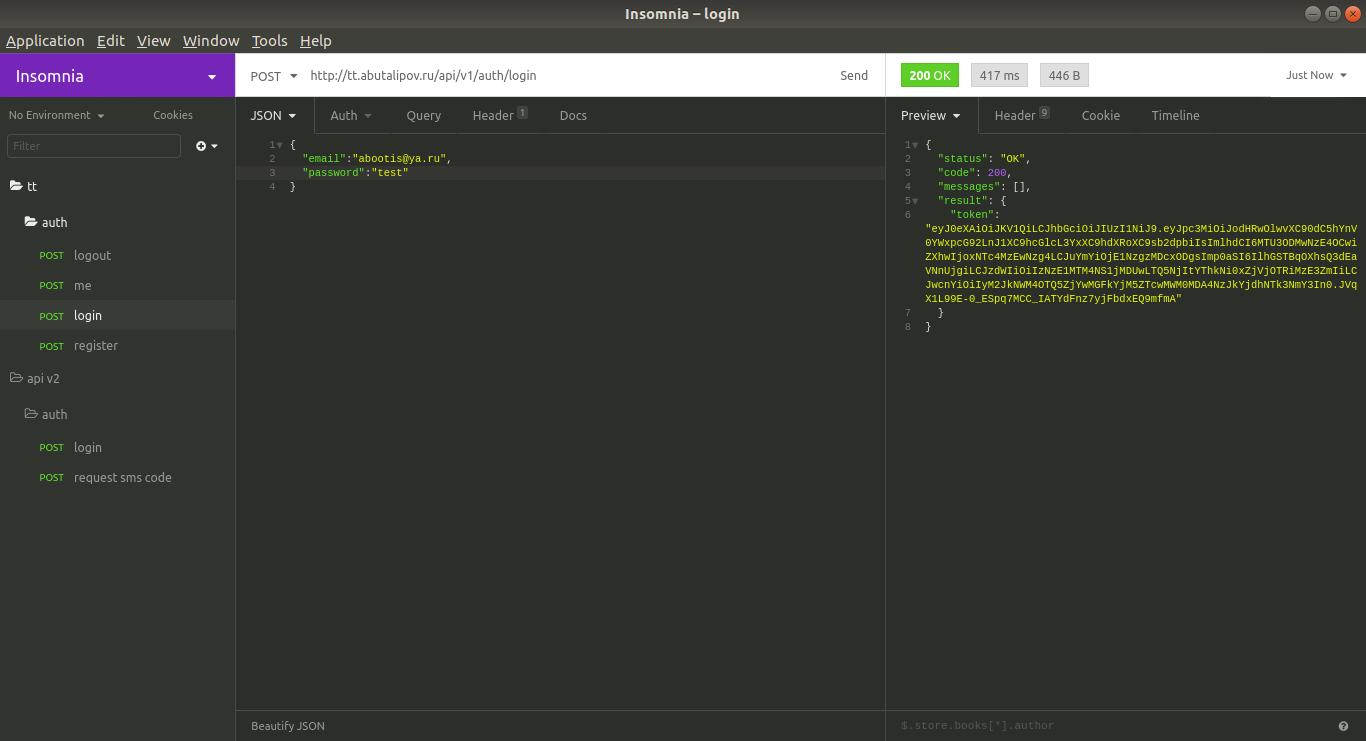Open the Help menu
Image resolution: width=1366 pixels, height=741 pixels.
click(316, 41)
